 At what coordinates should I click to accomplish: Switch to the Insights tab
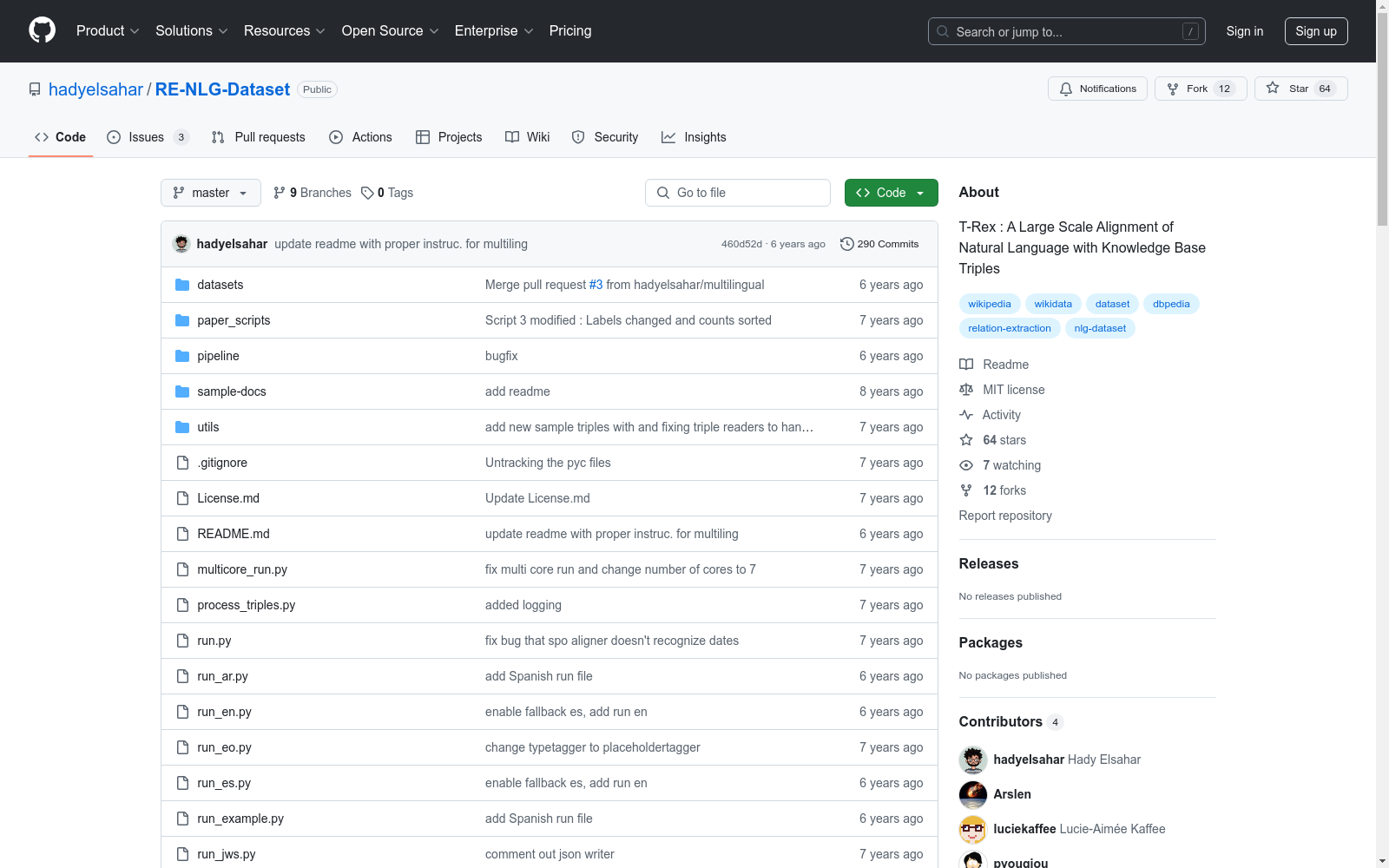[x=694, y=137]
